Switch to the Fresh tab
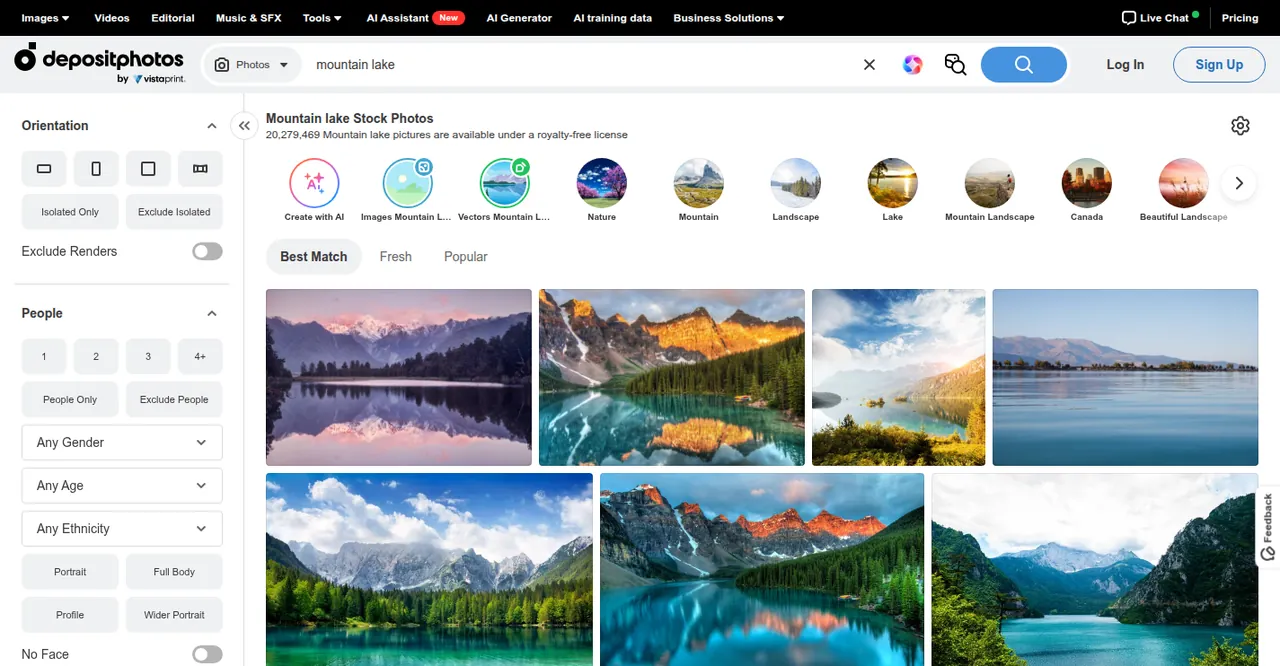Screen dimensions: 1280x666 [396, 257]
